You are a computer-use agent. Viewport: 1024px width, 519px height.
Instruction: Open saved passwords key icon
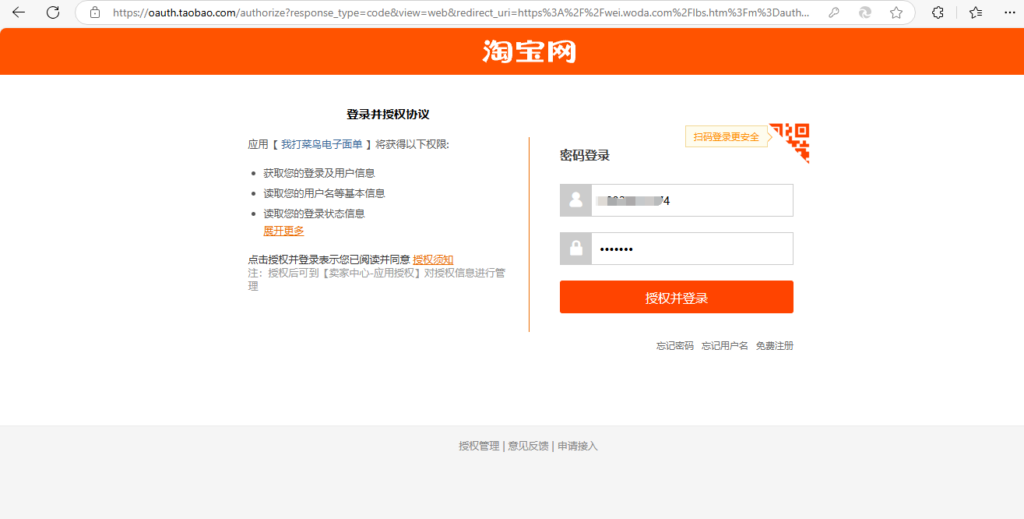coord(834,13)
